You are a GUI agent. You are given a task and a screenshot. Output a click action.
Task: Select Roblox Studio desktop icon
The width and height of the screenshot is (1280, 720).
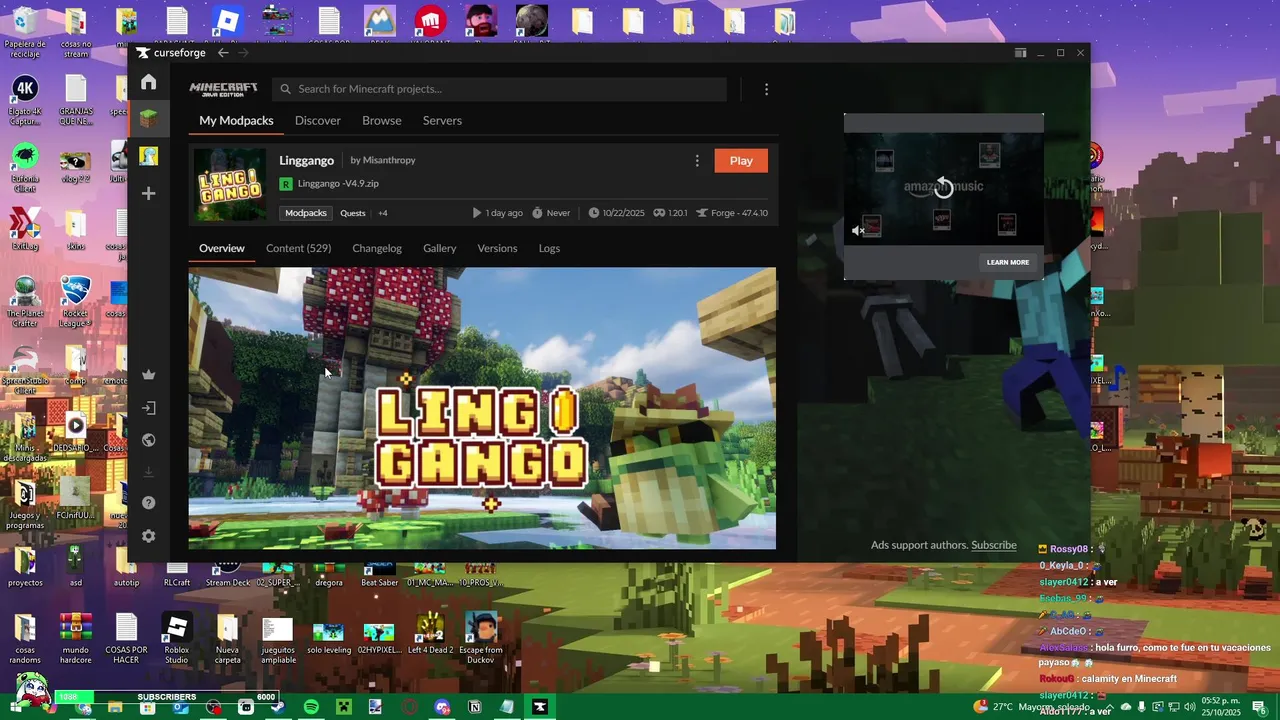(x=177, y=639)
